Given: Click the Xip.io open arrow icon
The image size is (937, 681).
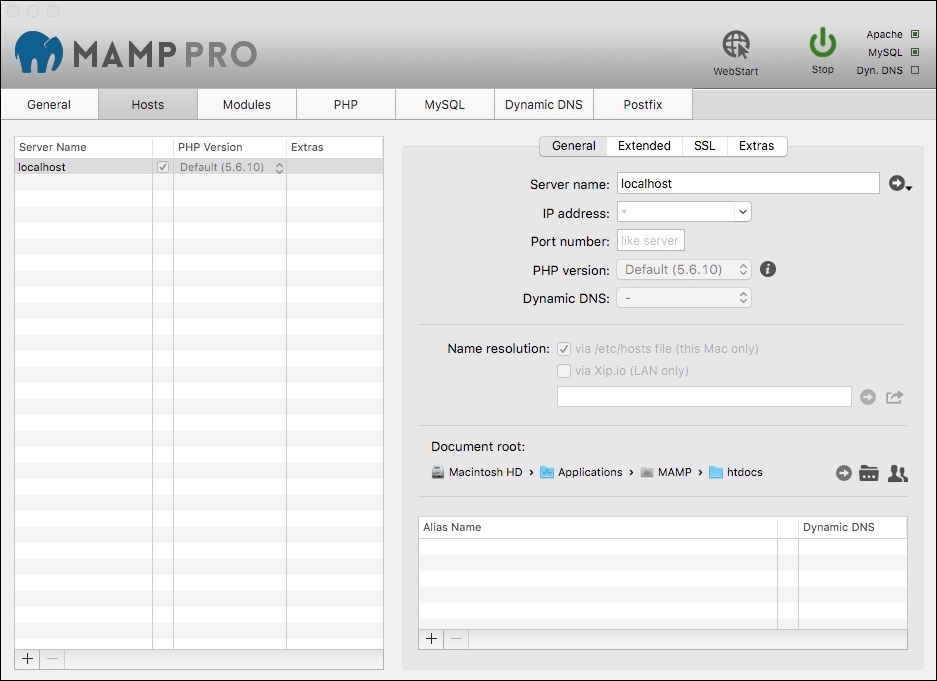Looking at the screenshot, I should (x=868, y=397).
